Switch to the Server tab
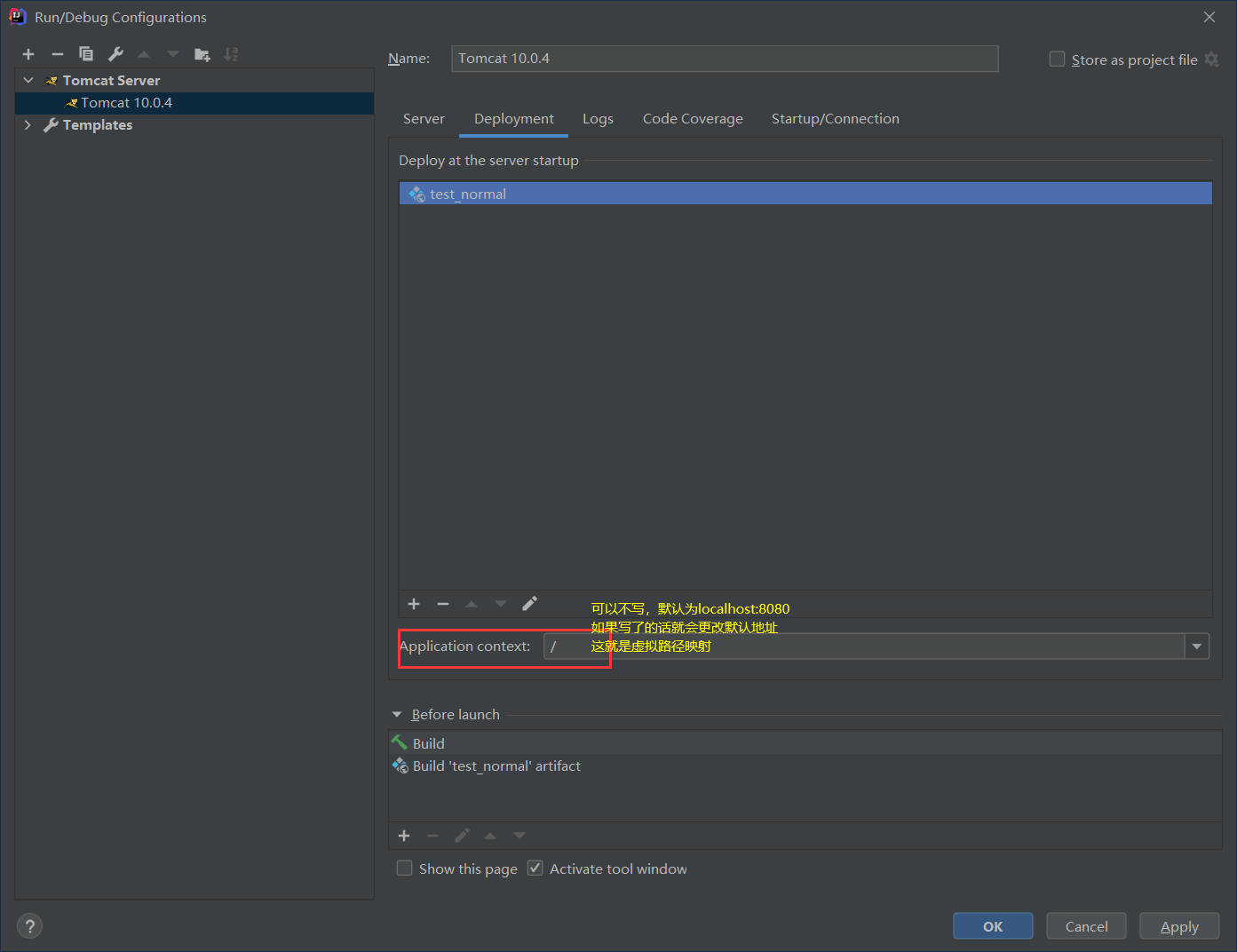Viewport: 1237px width, 952px height. (x=424, y=119)
